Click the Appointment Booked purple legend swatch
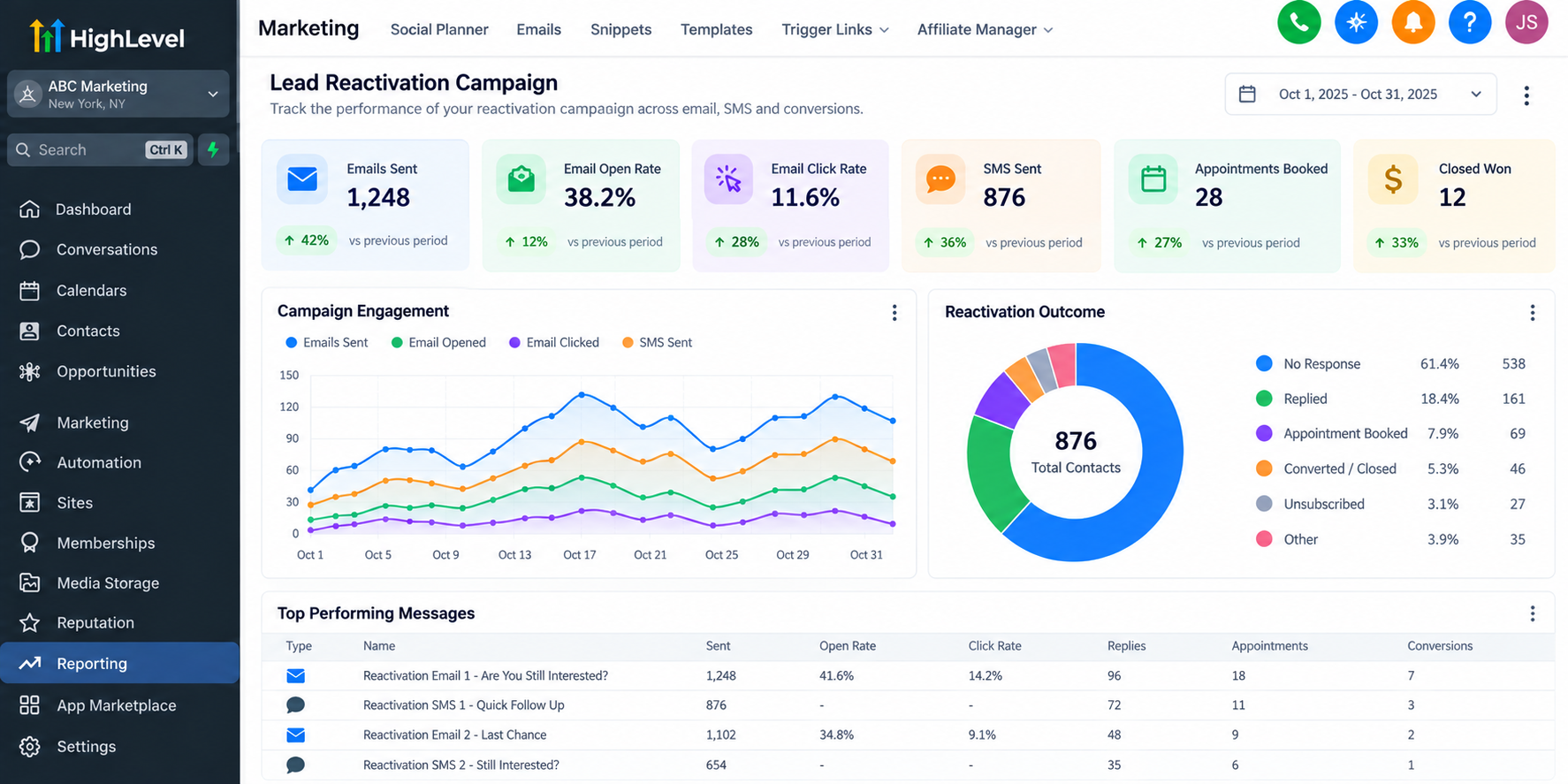 point(1264,433)
